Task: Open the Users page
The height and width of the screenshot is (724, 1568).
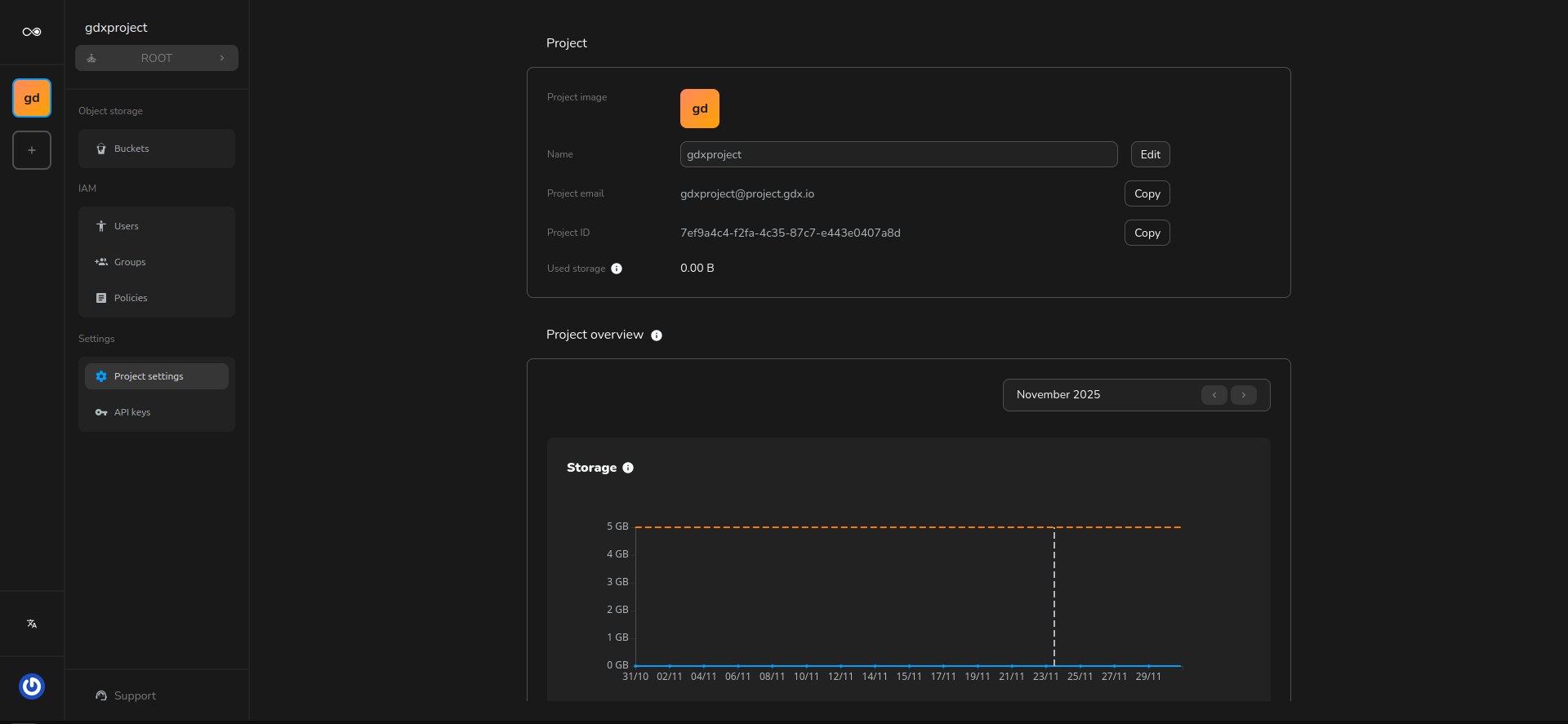Action: pos(127,226)
